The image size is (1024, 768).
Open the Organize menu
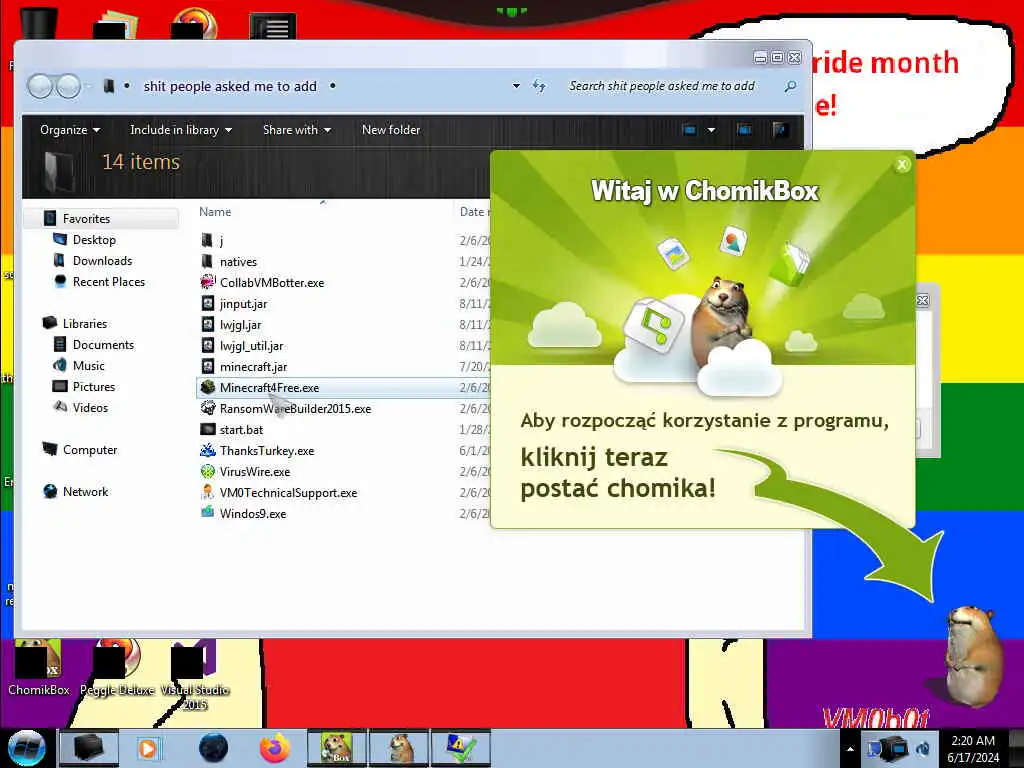(70, 129)
